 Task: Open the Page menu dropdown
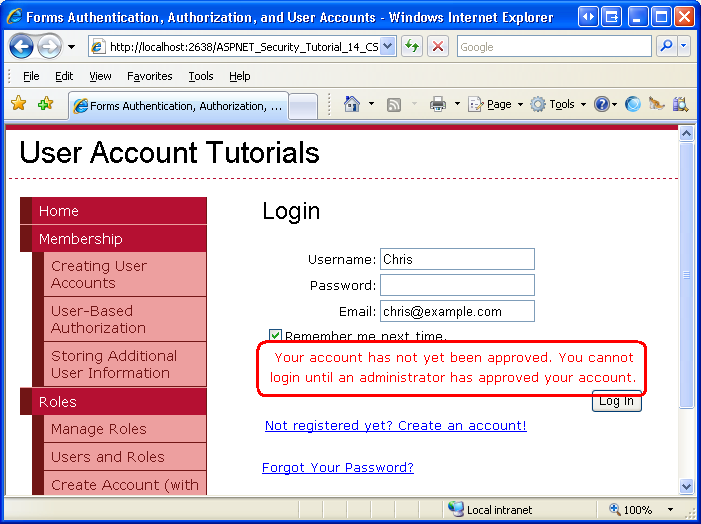pos(495,105)
